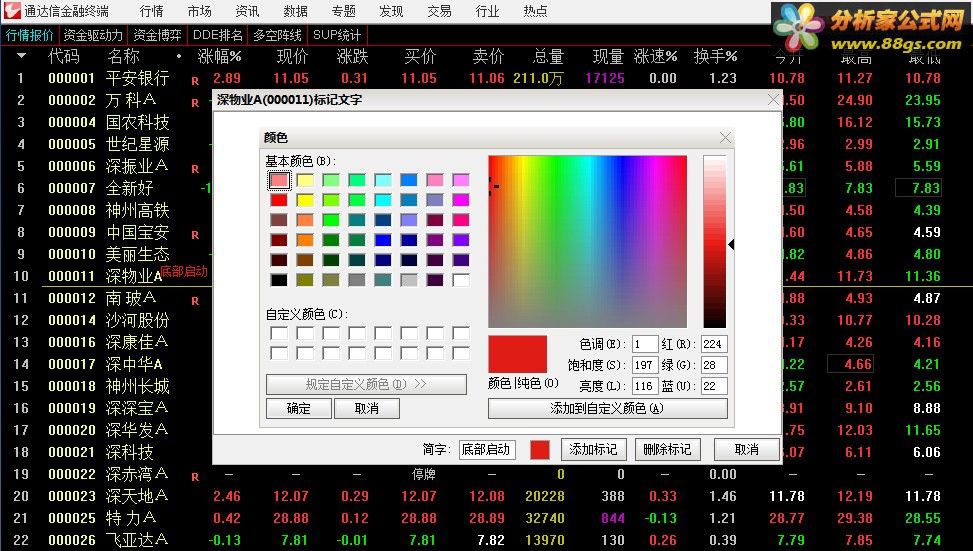This screenshot has height=551, width=973.
Task: Open the 行业 menu
Action: [x=487, y=11]
